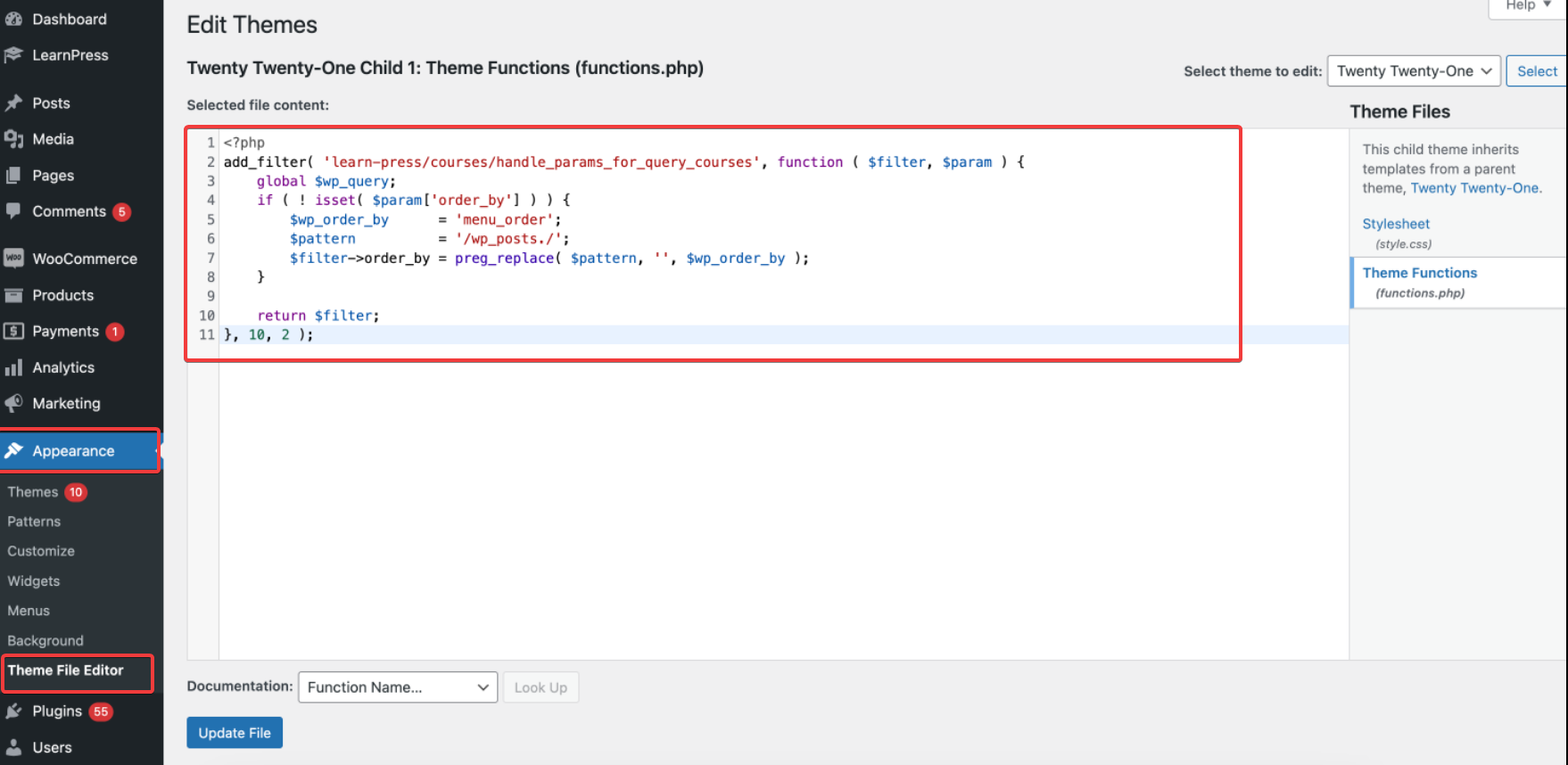Open the Twenty Twenty-One parent theme link
This screenshot has height=765, width=1568.
[1473, 188]
